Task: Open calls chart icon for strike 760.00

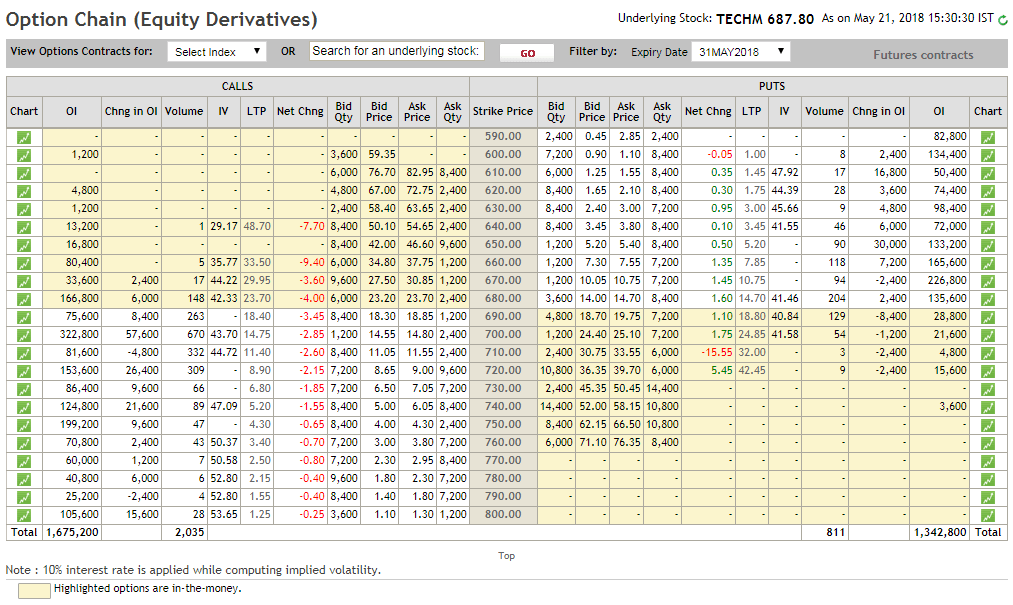Action: click(x=24, y=443)
